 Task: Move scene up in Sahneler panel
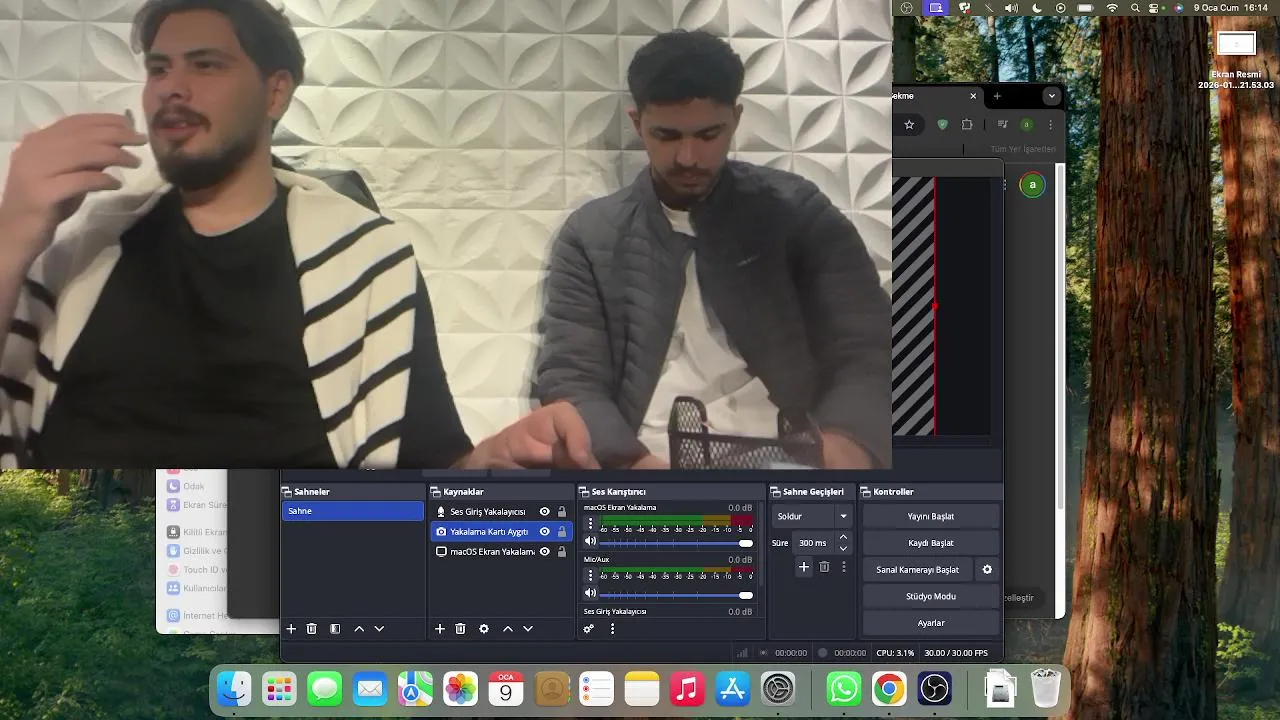point(359,629)
